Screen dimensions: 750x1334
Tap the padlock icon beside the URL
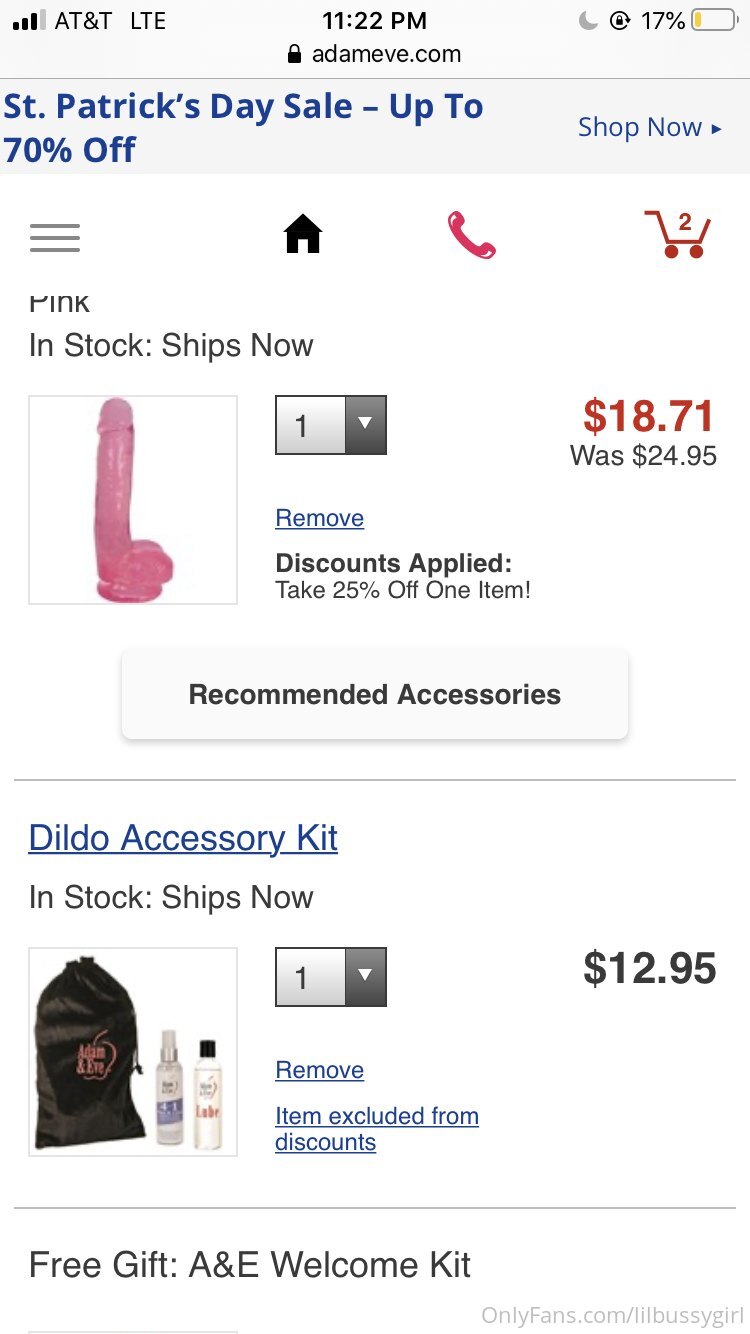pyautogui.click(x=294, y=54)
